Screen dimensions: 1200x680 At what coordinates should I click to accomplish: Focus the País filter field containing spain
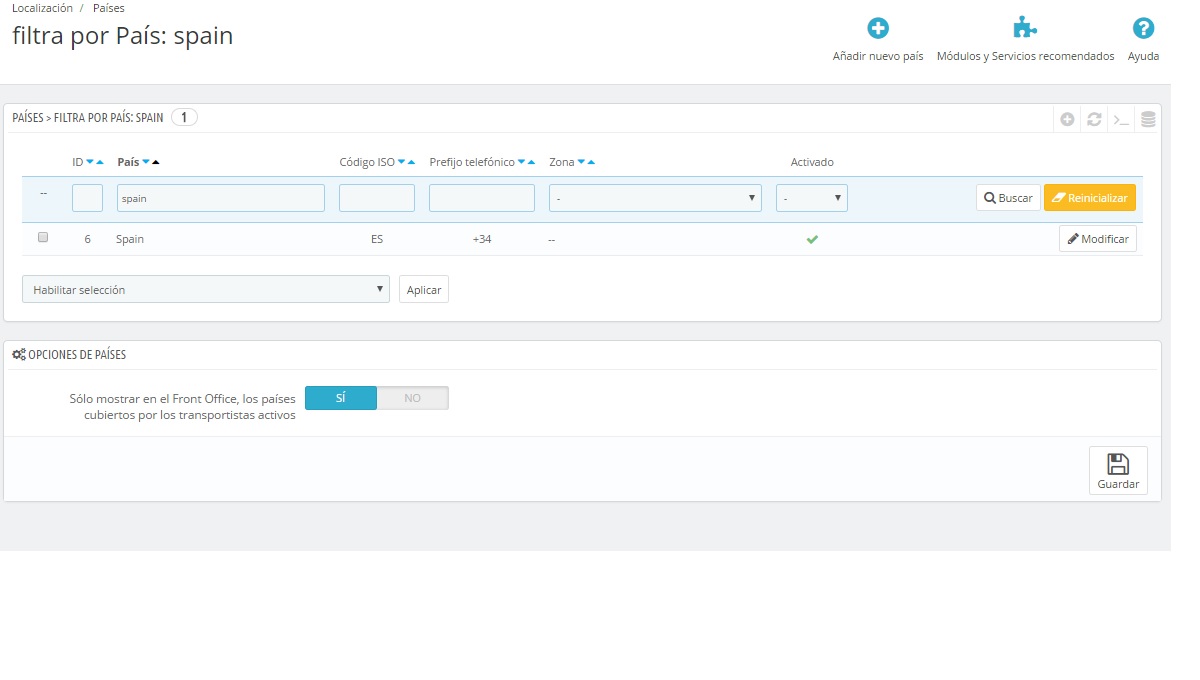pos(221,198)
